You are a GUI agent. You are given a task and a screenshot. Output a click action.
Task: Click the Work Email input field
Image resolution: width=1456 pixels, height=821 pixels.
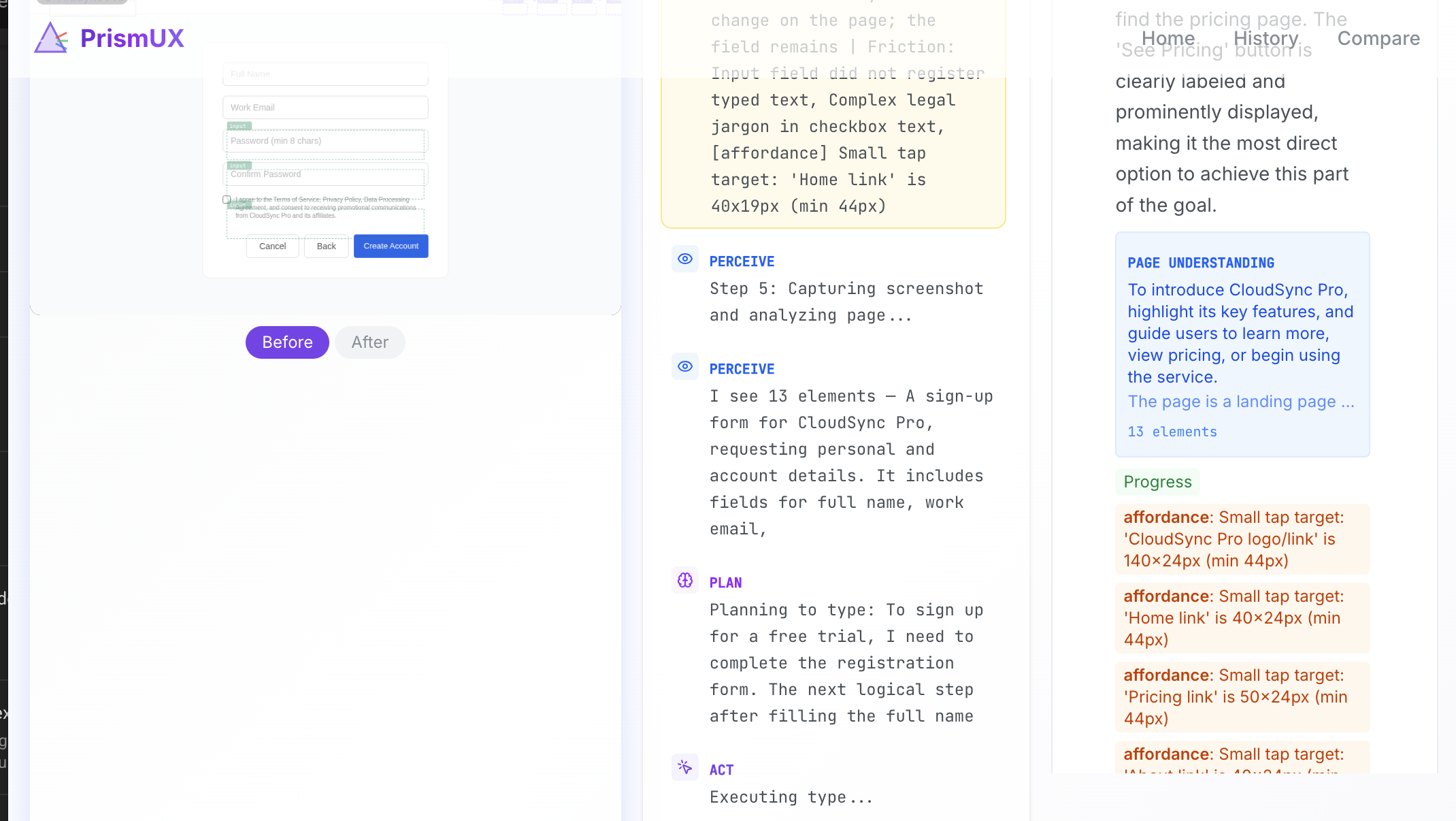click(x=325, y=108)
